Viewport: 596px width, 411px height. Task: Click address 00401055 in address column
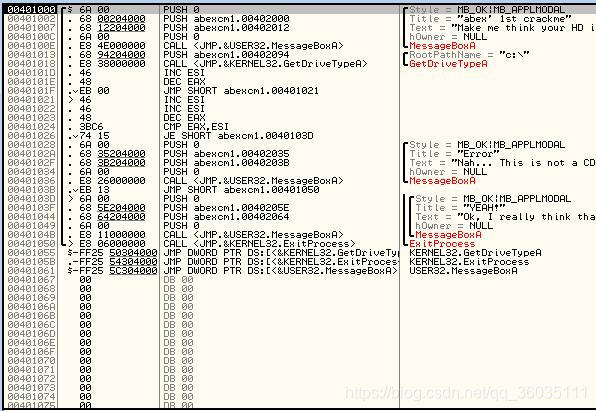(31, 253)
